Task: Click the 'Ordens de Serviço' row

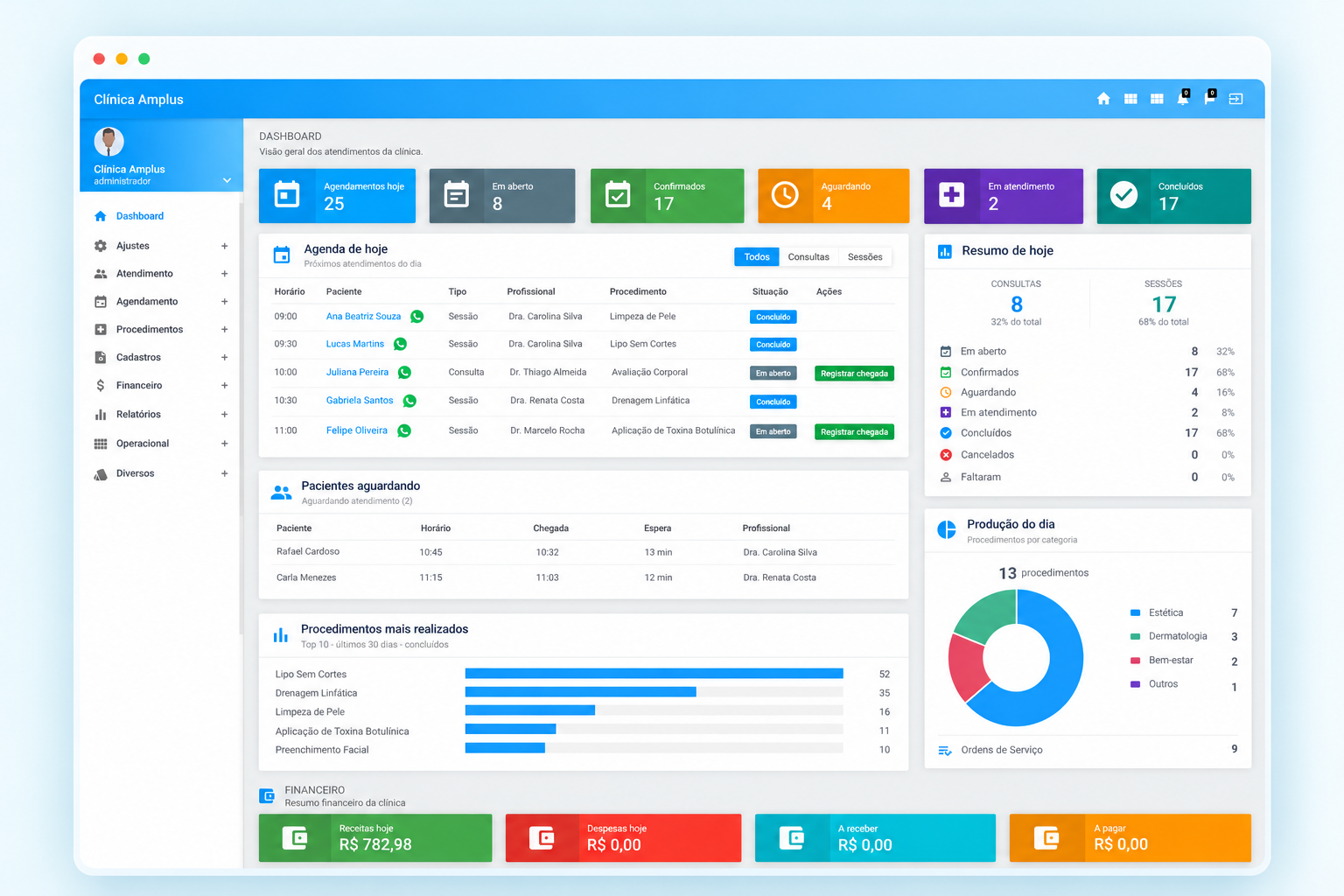Action: click(x=1088, y=750)
